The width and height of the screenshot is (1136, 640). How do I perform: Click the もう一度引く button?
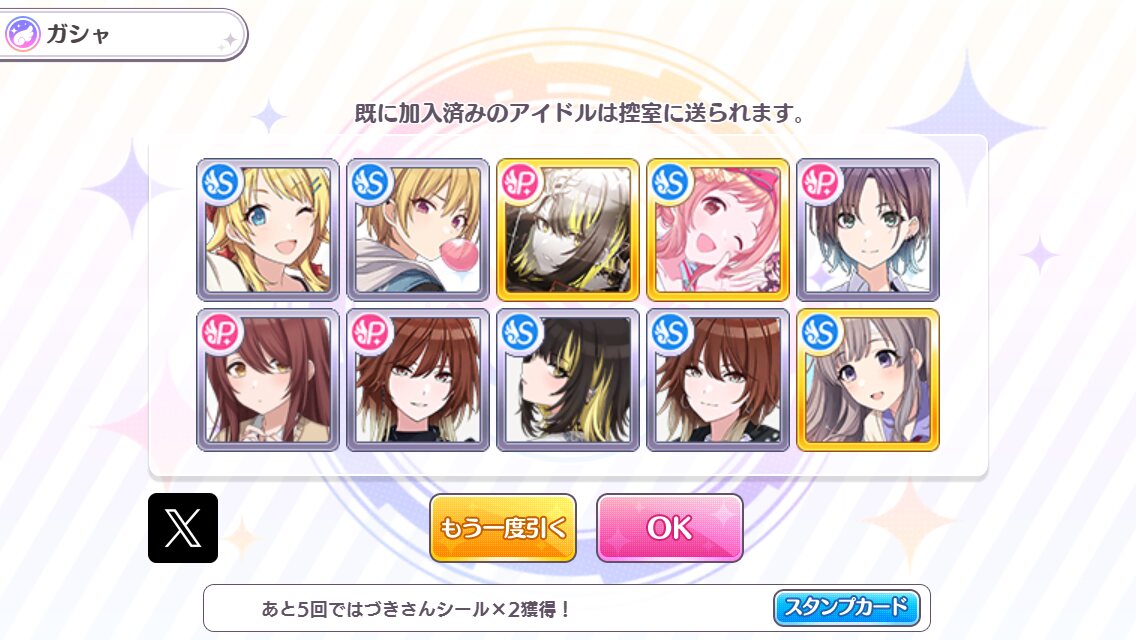503,528
